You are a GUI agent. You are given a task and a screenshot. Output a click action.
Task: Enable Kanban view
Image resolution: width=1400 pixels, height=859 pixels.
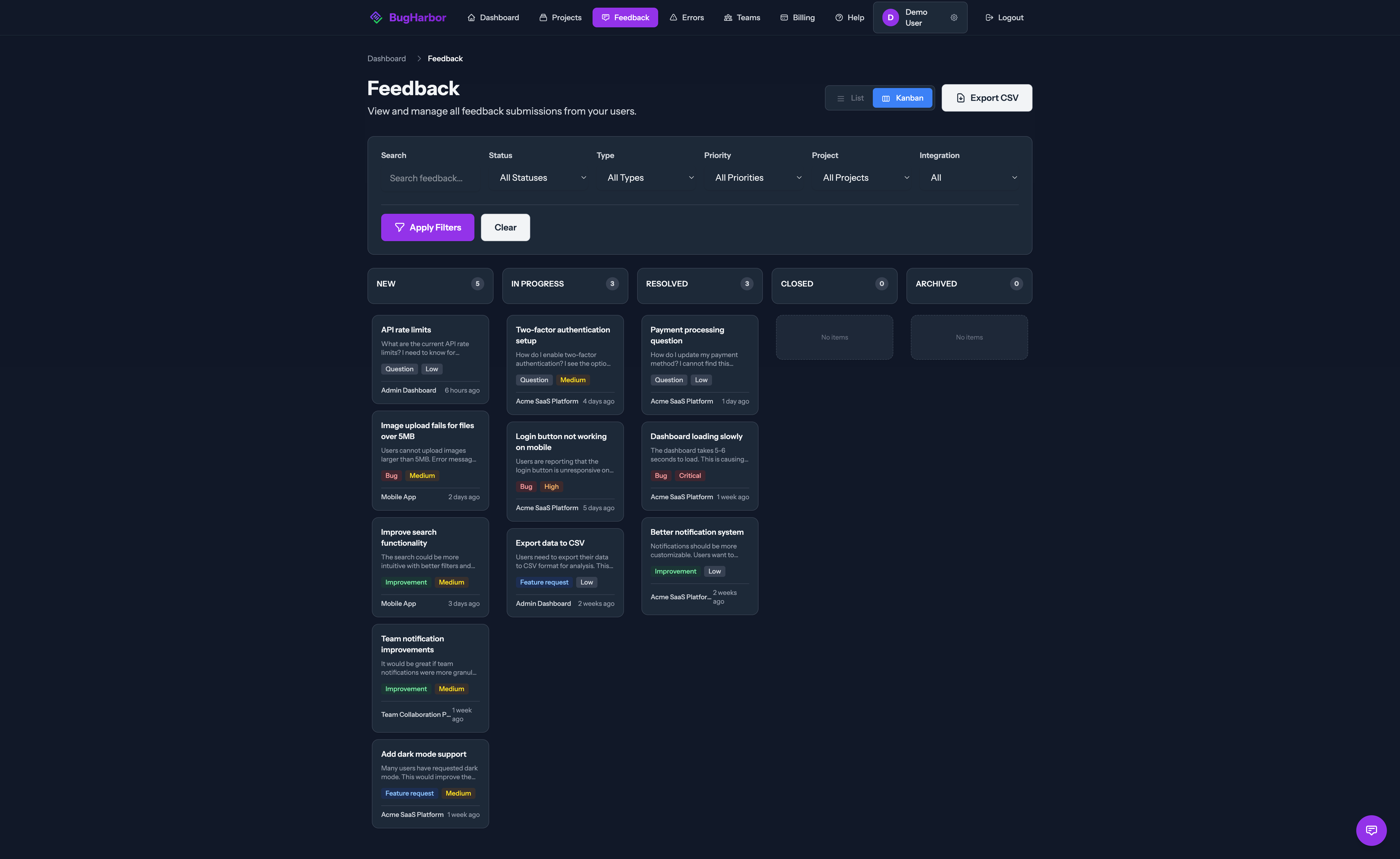[903, 98]
